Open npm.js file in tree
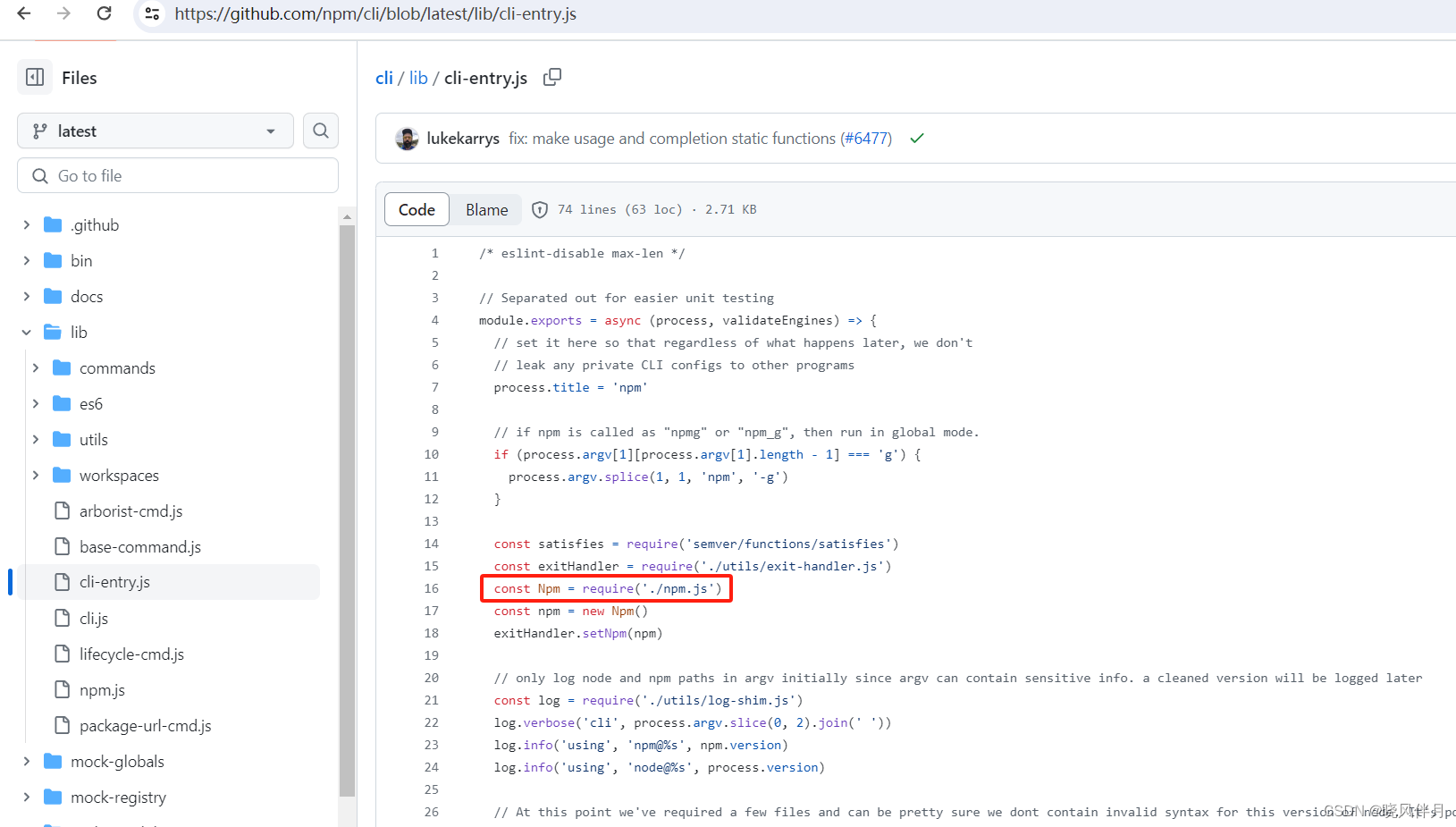This screenshot has width=1456, height=827. (102, 690)
